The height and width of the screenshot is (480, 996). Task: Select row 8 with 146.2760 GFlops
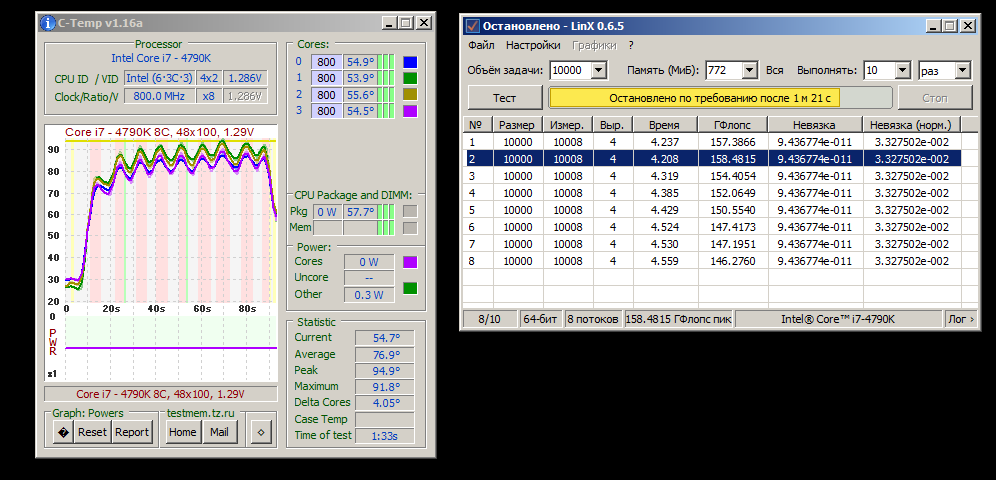[x=712, y=261]
